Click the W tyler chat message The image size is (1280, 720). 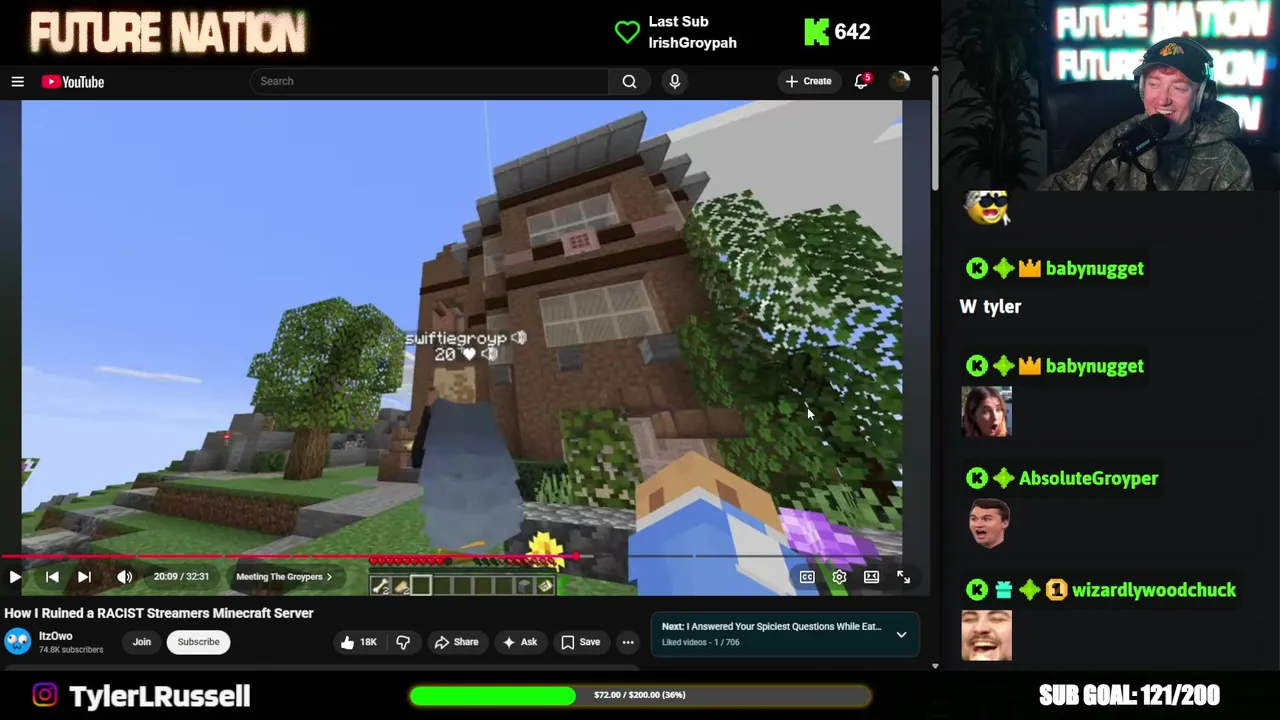coord(990,307)
